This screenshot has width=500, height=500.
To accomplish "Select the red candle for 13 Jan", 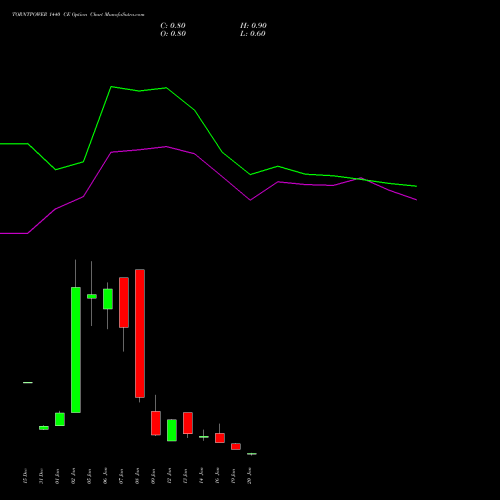I will [x=188, y=423].
